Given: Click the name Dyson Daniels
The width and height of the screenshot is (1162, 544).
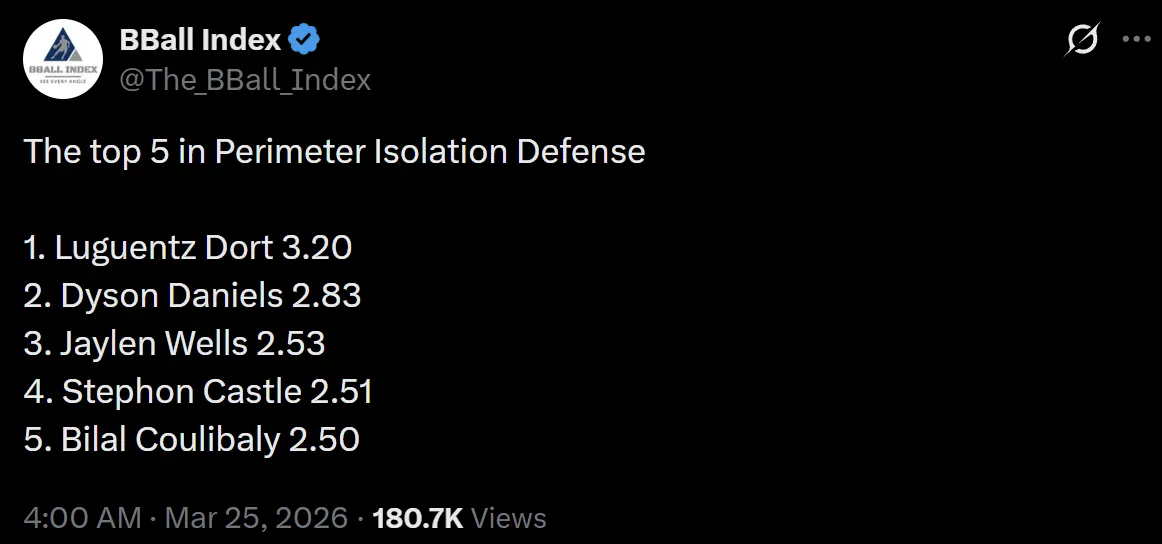Looking at the screenshot, I should (172, 295).
